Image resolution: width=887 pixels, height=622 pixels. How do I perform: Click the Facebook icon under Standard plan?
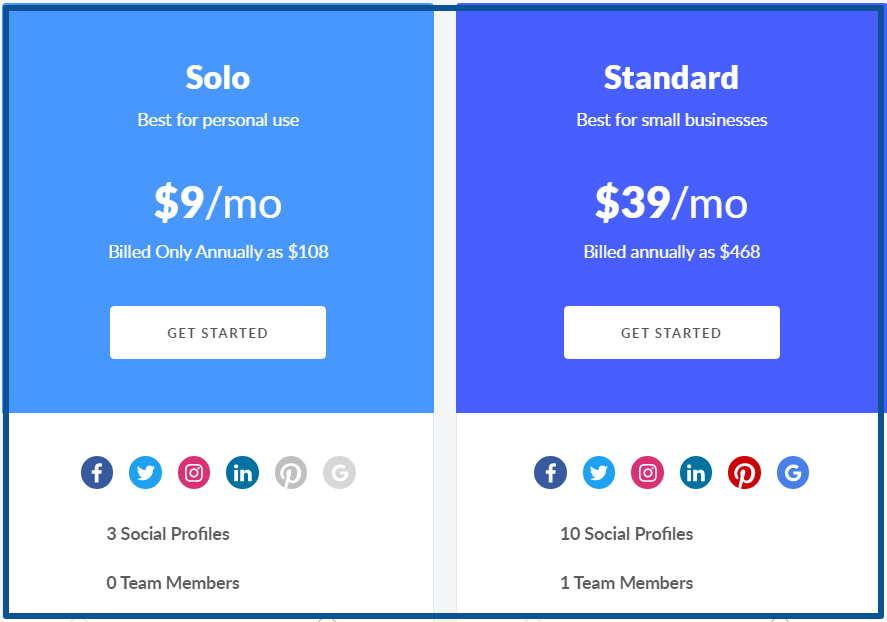[x=550, y=472]
